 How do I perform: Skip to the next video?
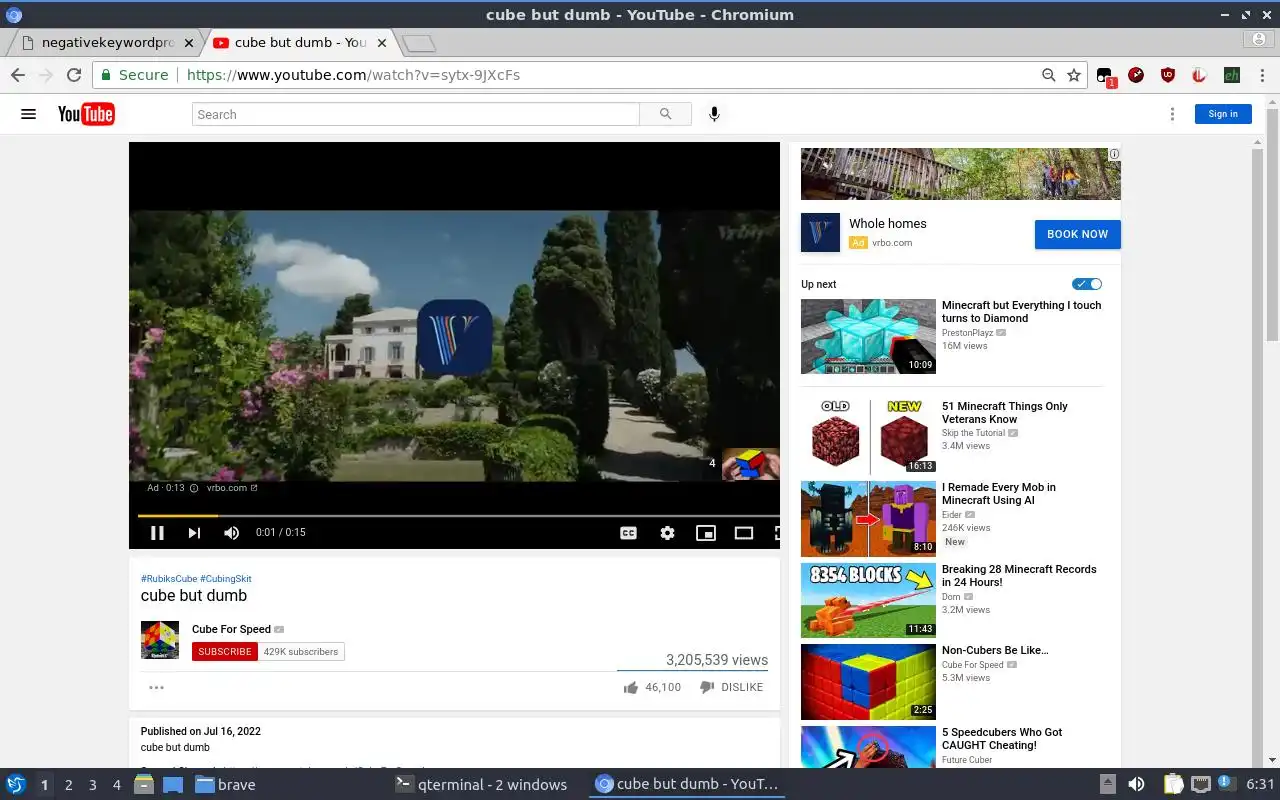pos(194,533)
